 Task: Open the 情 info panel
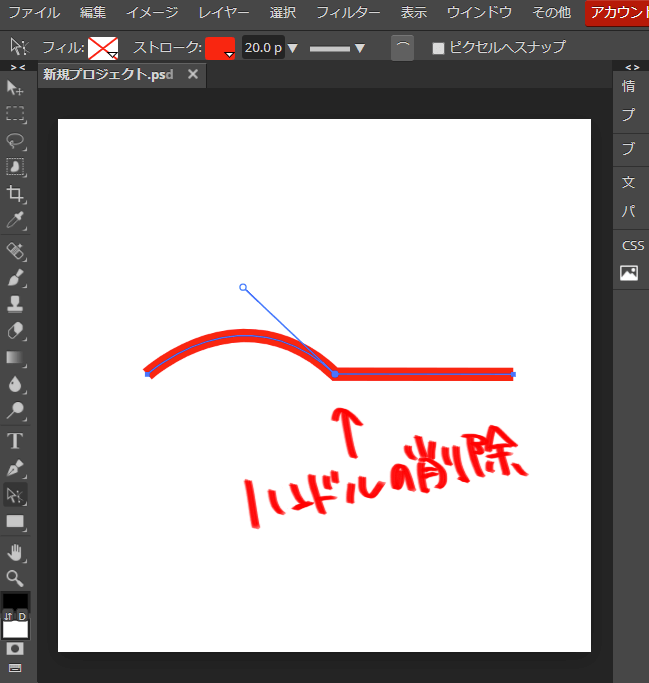629,86
